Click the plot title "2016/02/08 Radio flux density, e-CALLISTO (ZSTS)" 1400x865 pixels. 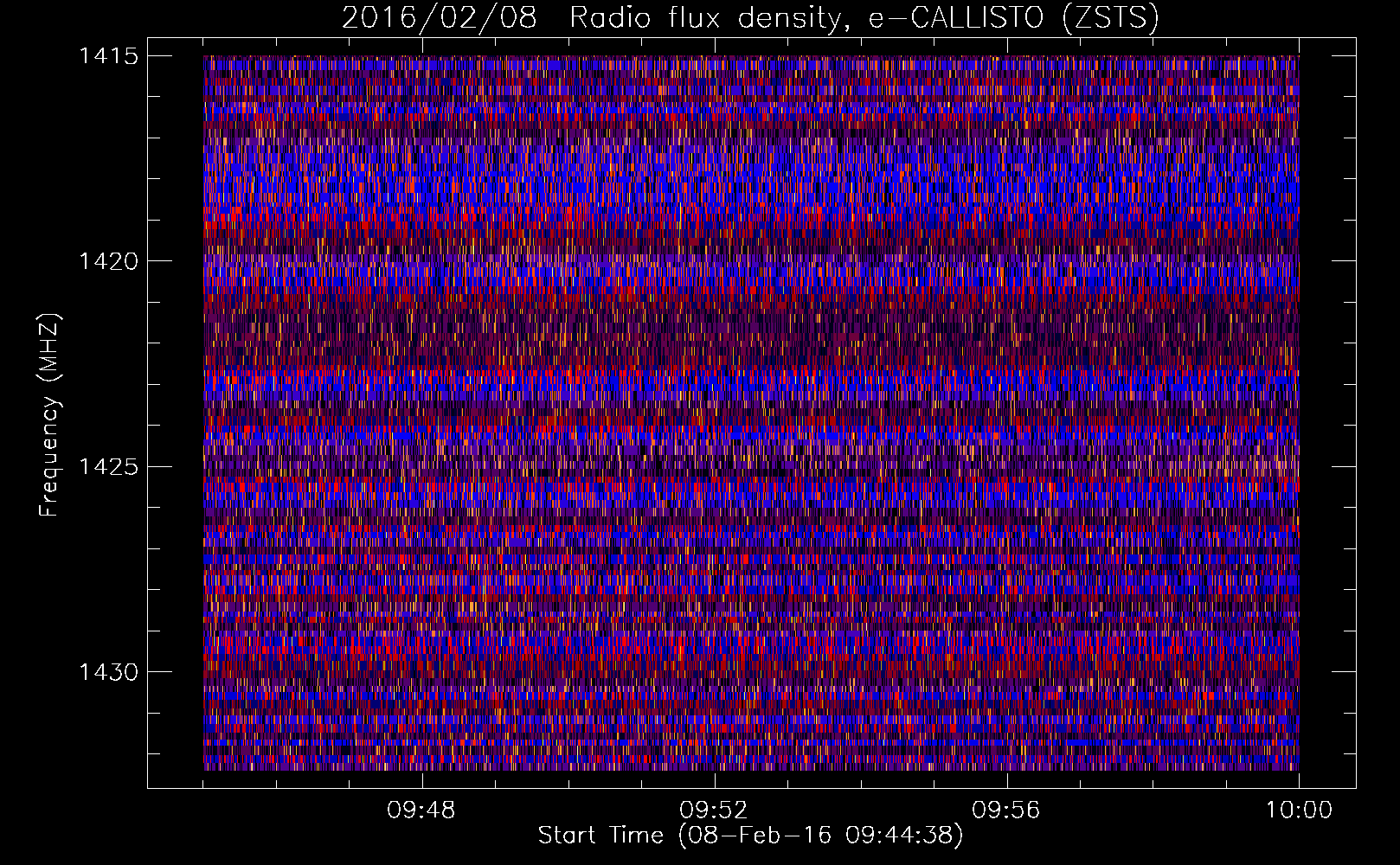click(x=750, y=18)
